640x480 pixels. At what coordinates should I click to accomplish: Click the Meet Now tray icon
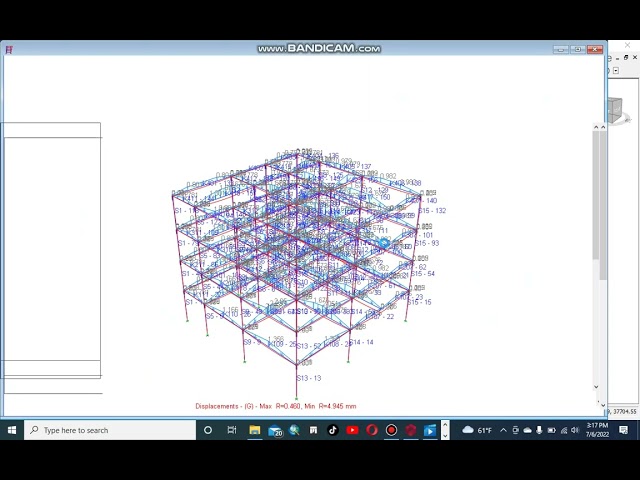coord(516,430)
